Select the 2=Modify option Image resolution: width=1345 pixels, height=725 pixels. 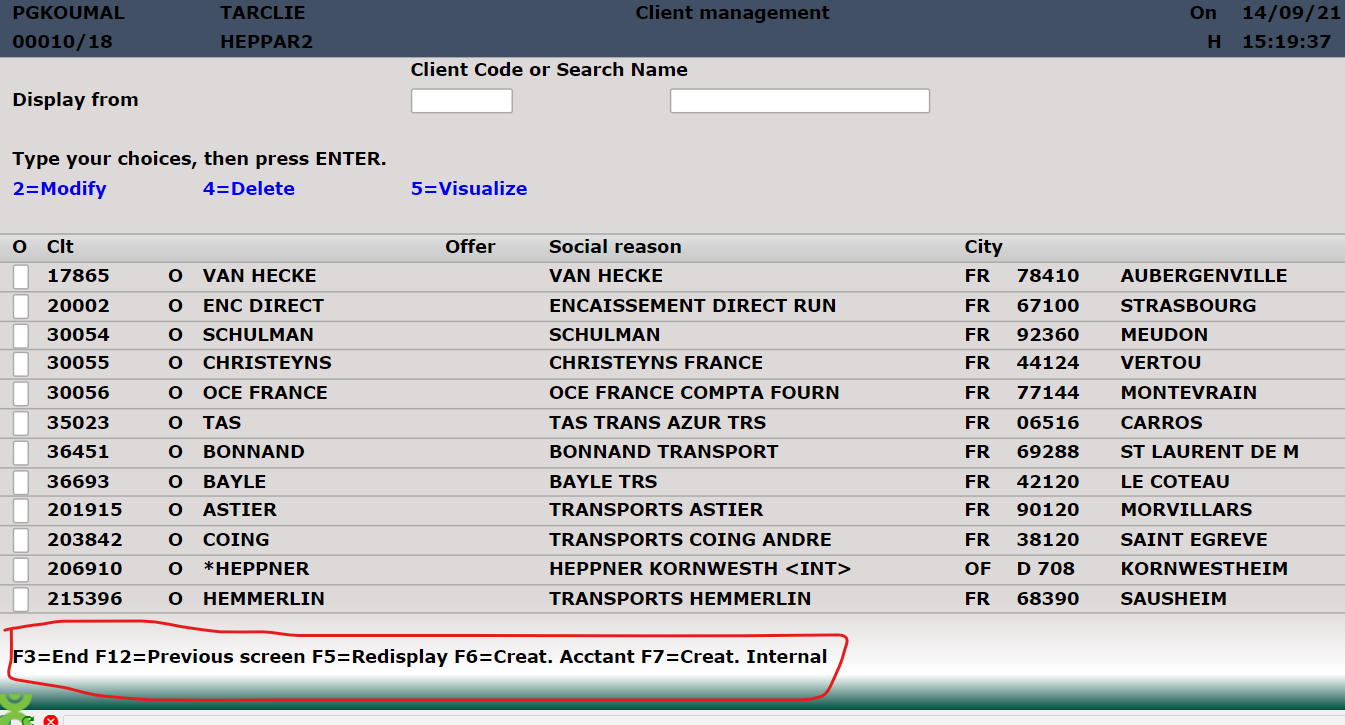59,189
